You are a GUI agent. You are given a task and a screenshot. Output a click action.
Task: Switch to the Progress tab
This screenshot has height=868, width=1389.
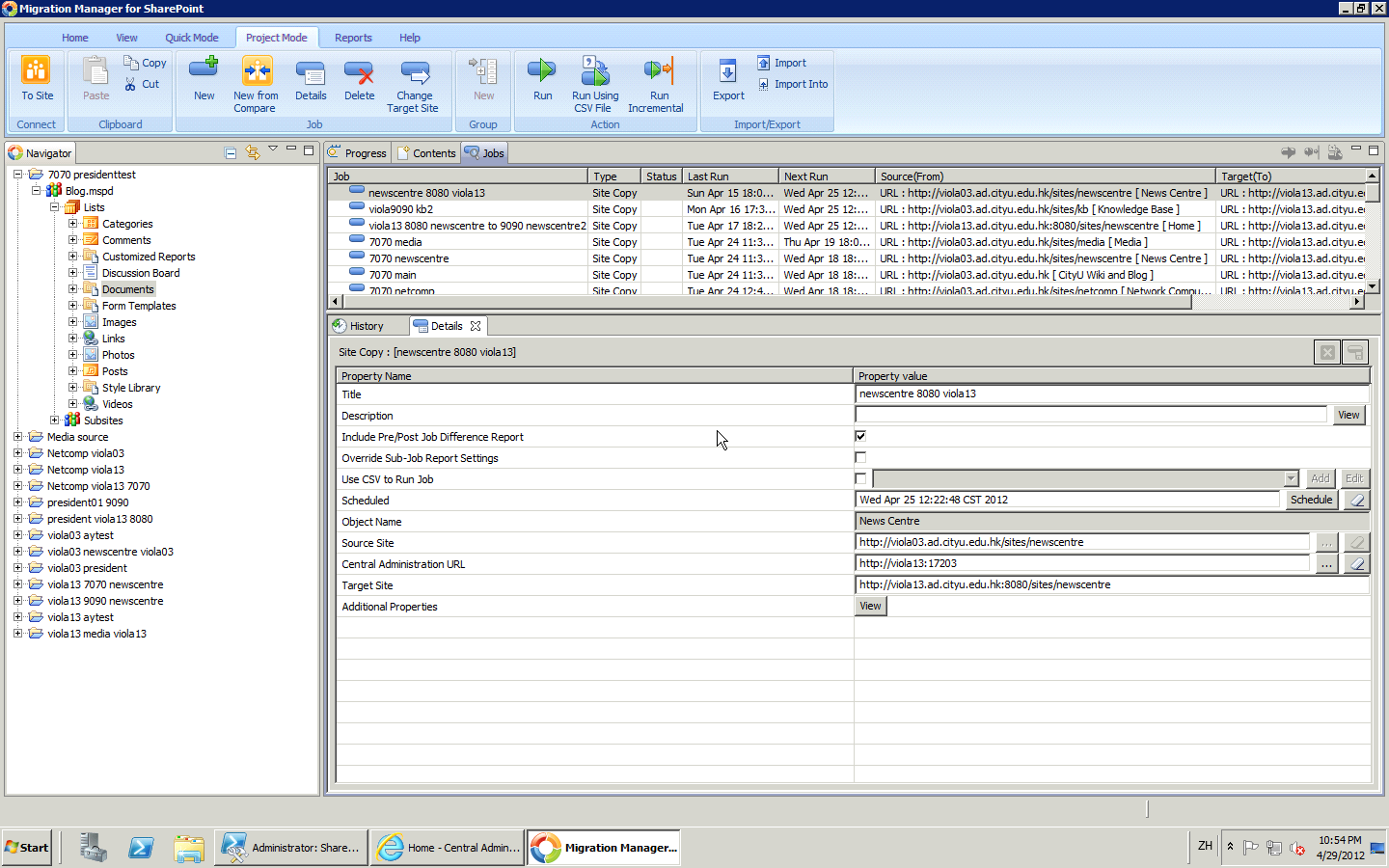click(x=357, y=152)
